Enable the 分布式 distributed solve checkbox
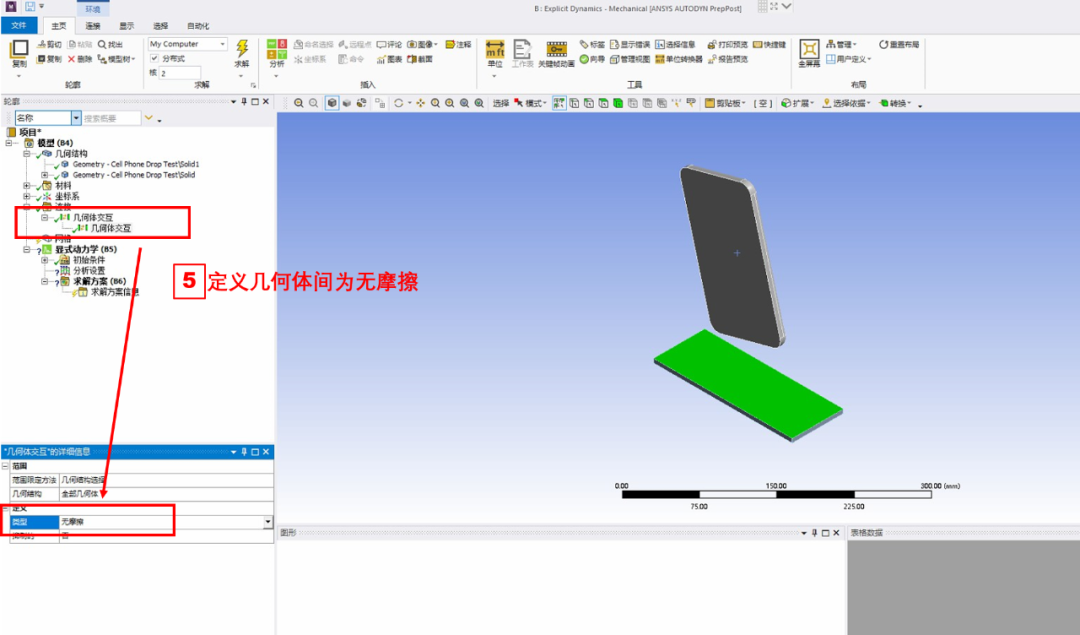Screen dimensions: 1080x635 pos(154,60)
